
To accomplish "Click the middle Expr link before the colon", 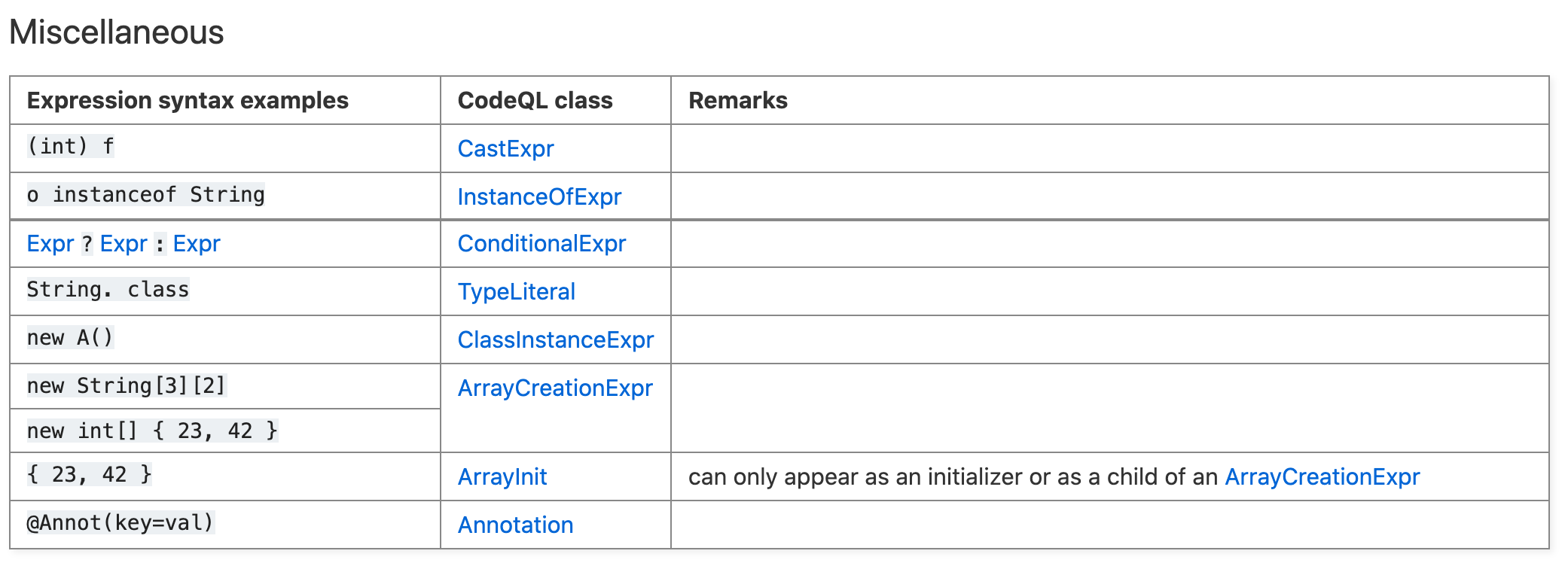I will (124, 243).
